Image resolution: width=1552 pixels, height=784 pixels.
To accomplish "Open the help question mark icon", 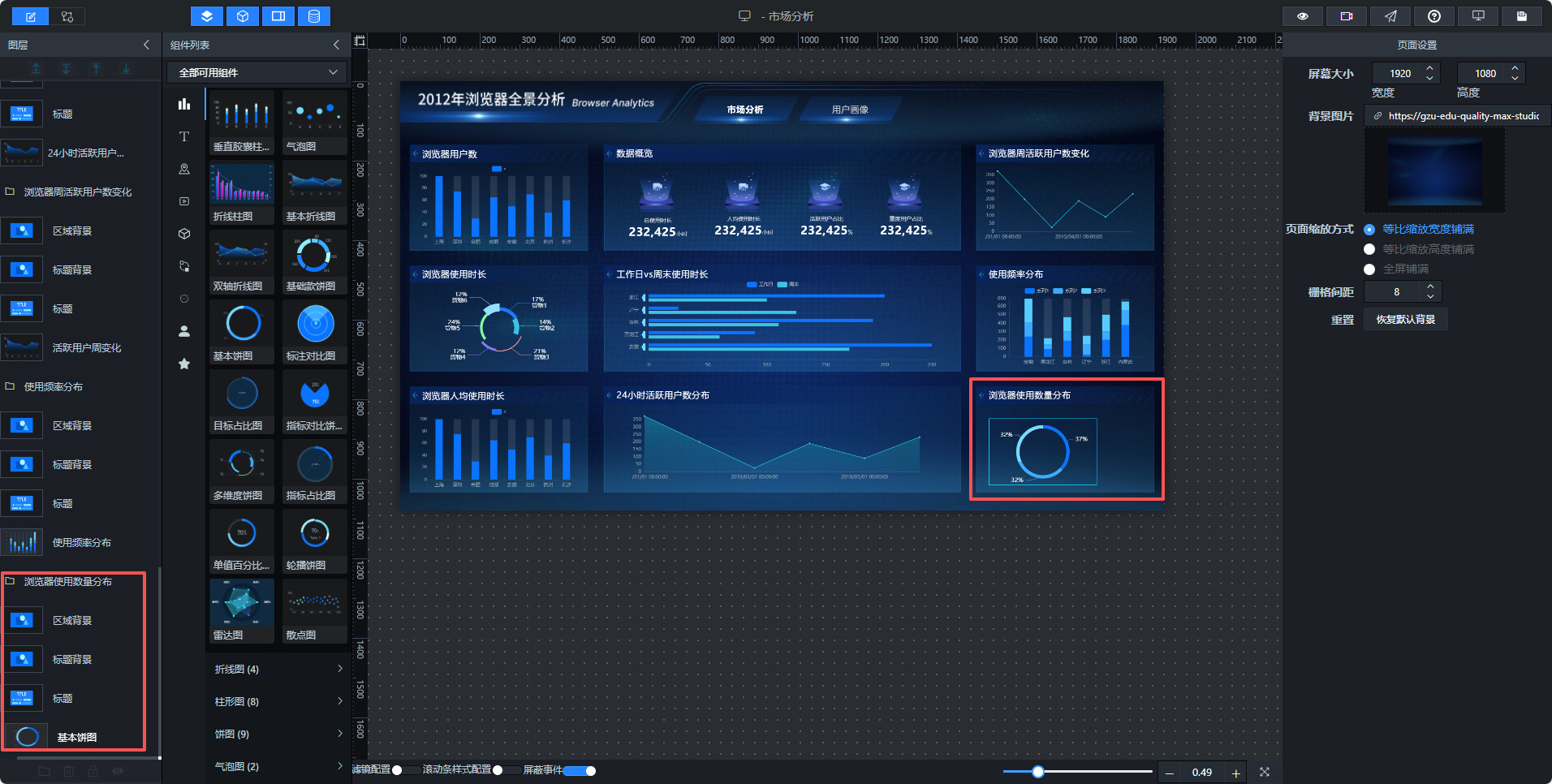I will [x=1434, y=16].
